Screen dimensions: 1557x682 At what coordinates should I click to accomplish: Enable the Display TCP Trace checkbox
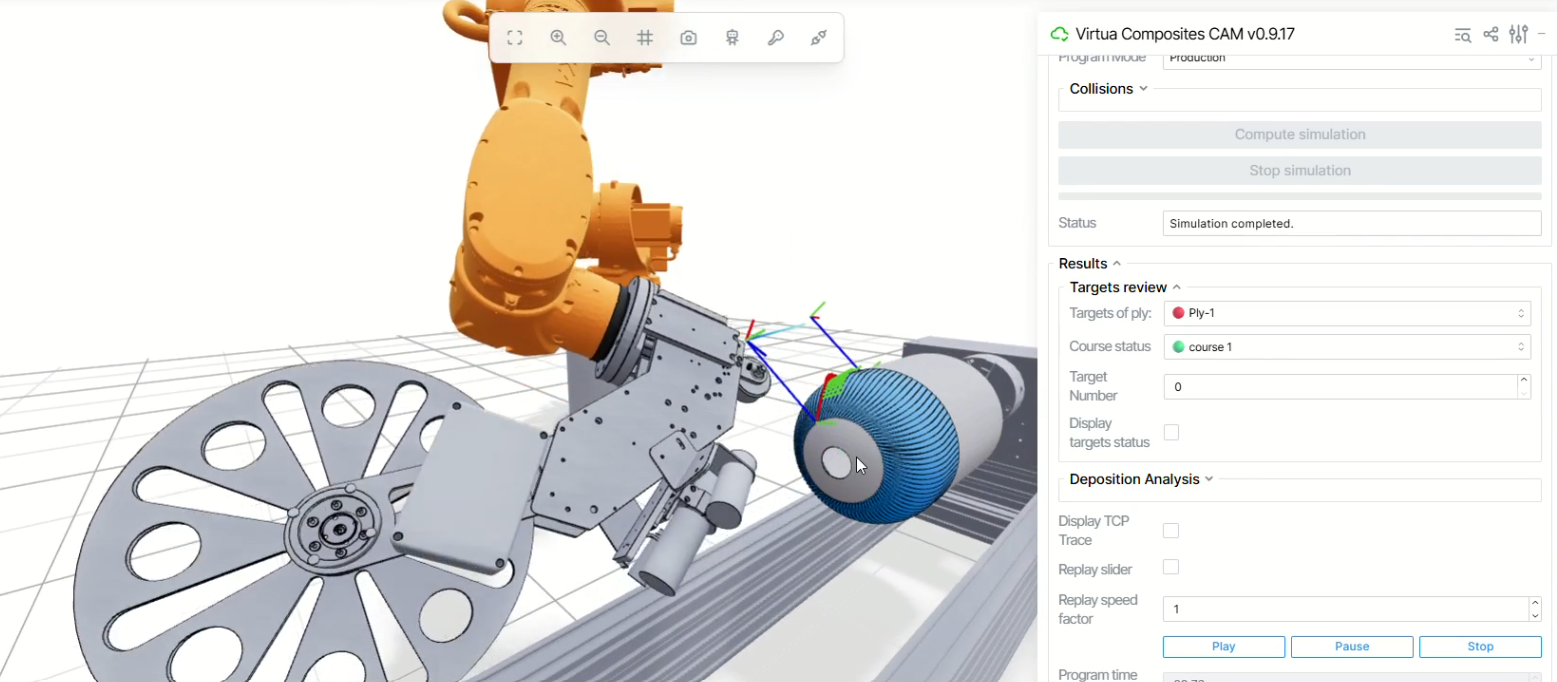click(x=1171, y=530)
